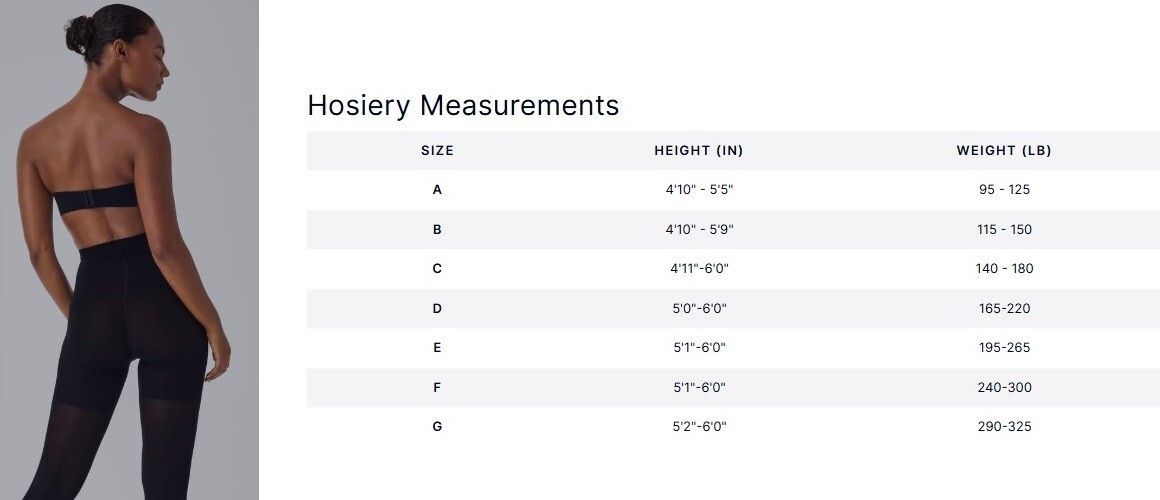1160x500 pixels.
Task: Click the 140 - 180 weight cell
Action: (1004, 269)
